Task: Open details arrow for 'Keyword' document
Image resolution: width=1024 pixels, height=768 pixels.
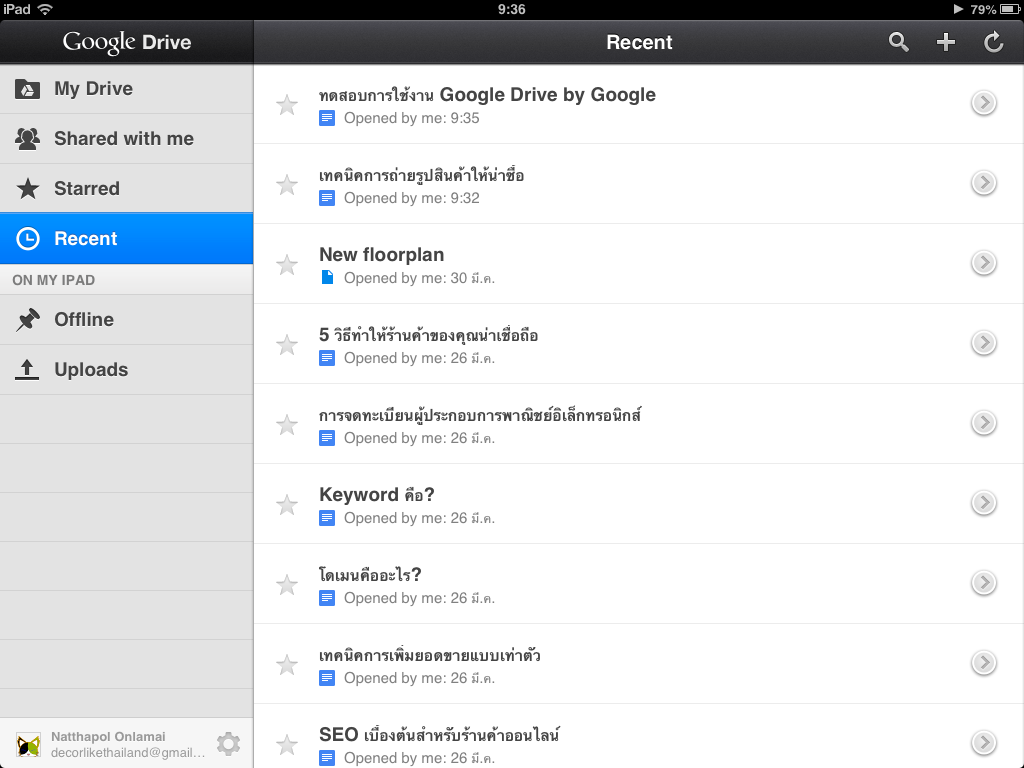Action: [984, 503]
